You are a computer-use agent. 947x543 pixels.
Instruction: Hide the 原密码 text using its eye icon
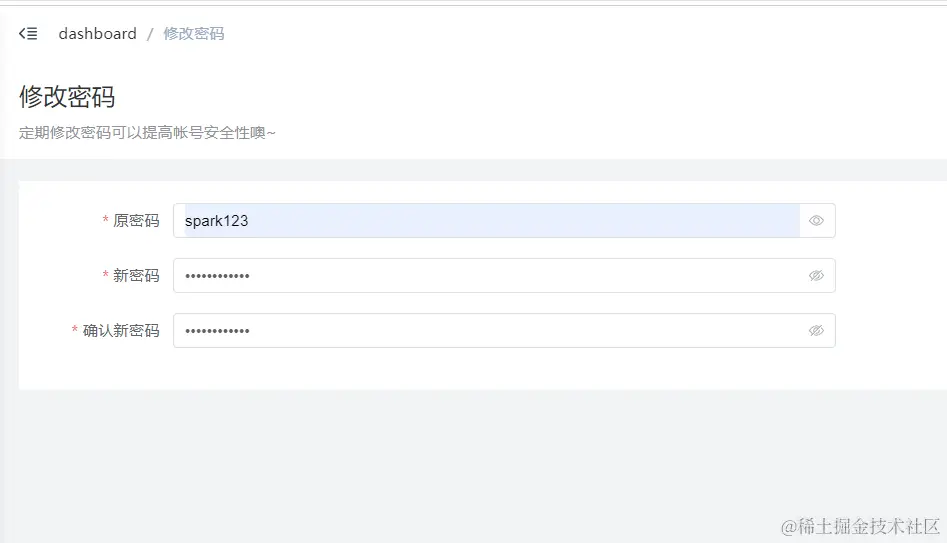pyautogui.click(x=816, y=220)
